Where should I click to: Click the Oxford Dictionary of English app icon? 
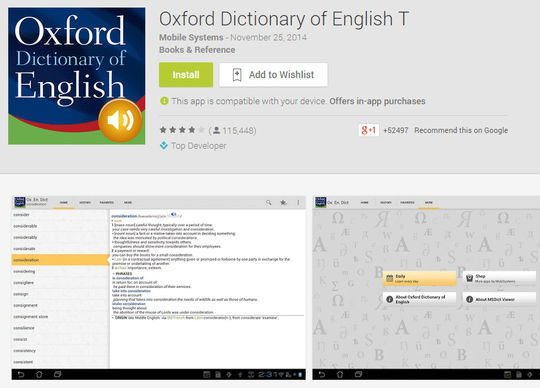(76, 76)
